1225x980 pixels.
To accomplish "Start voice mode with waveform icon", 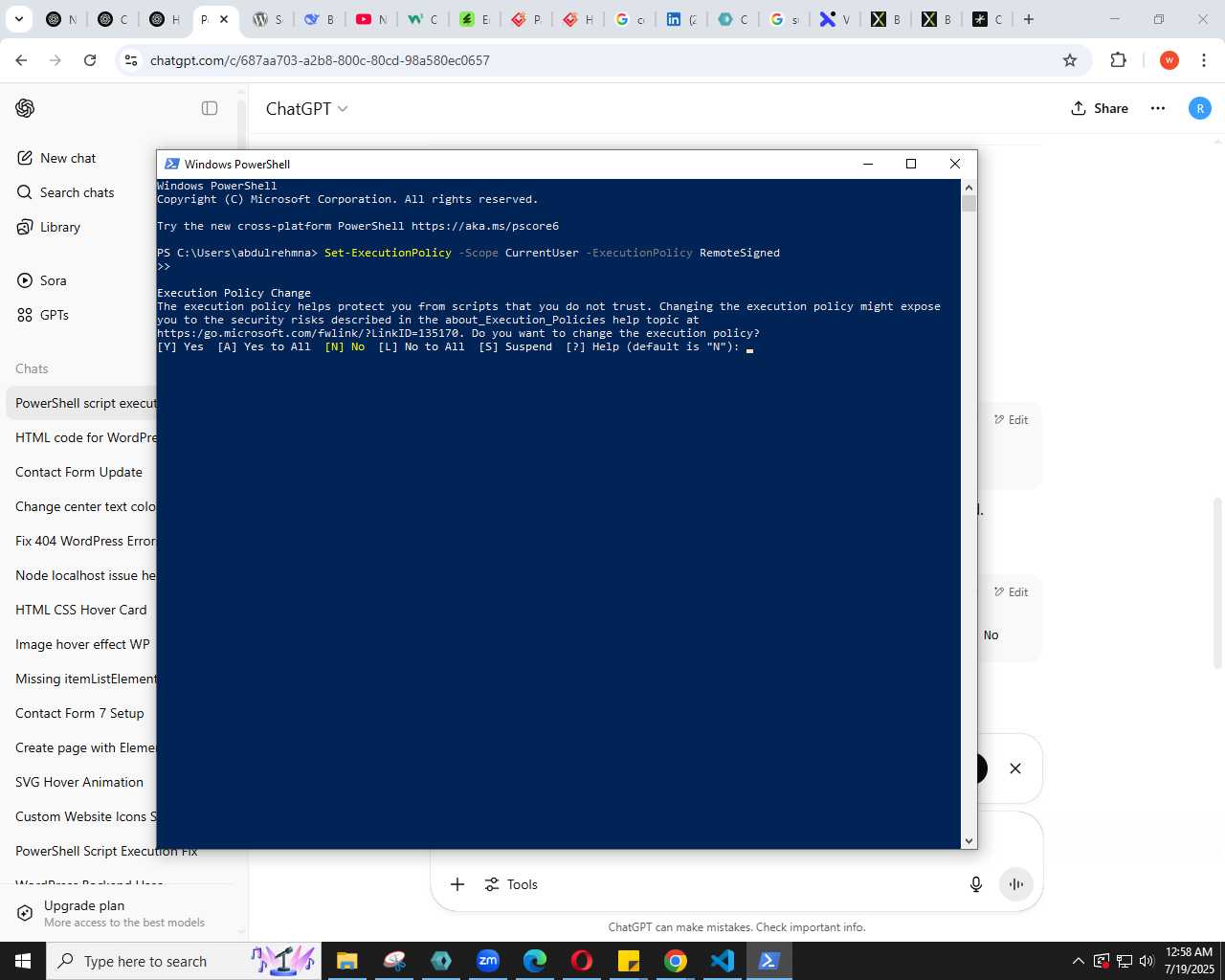I will 1016,884.
